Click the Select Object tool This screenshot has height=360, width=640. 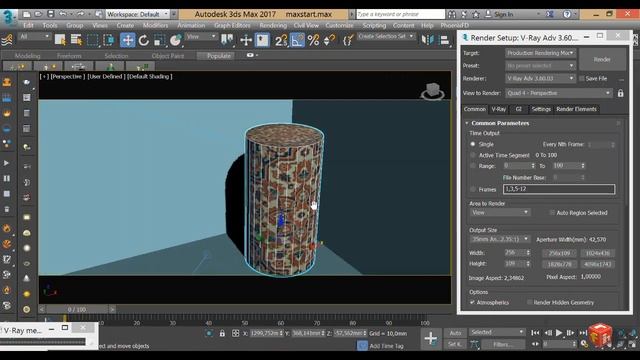pyautogui.click(x=60, y=40)
